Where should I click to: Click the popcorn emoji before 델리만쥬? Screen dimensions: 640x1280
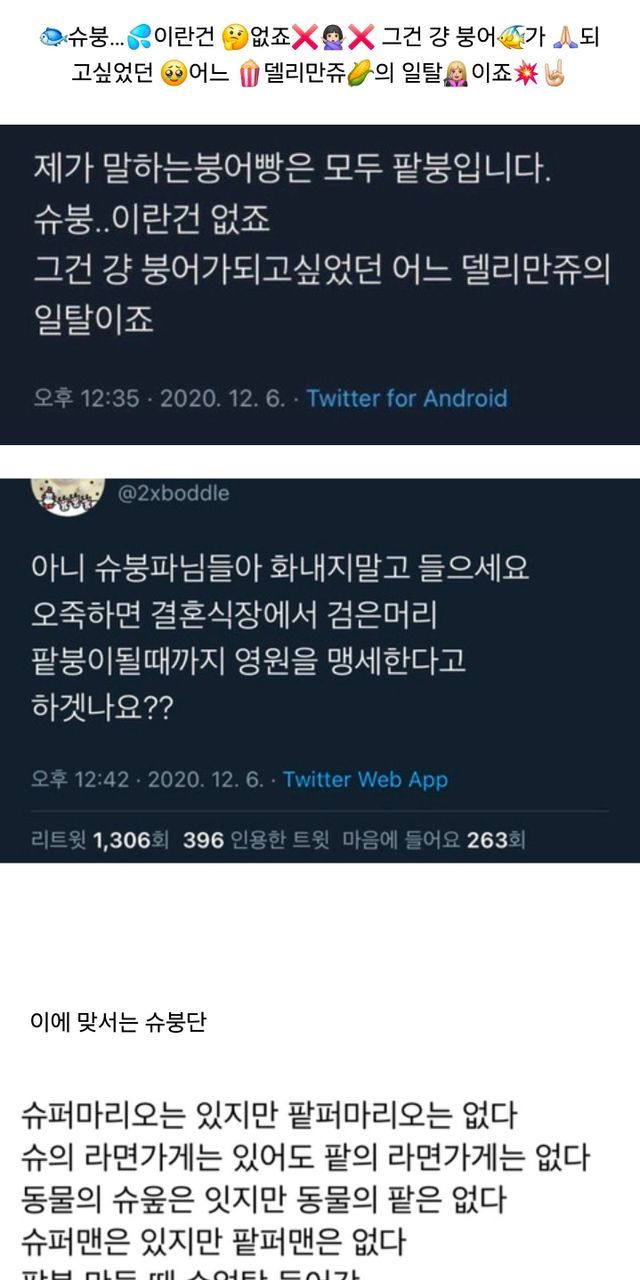click(249, 76)
